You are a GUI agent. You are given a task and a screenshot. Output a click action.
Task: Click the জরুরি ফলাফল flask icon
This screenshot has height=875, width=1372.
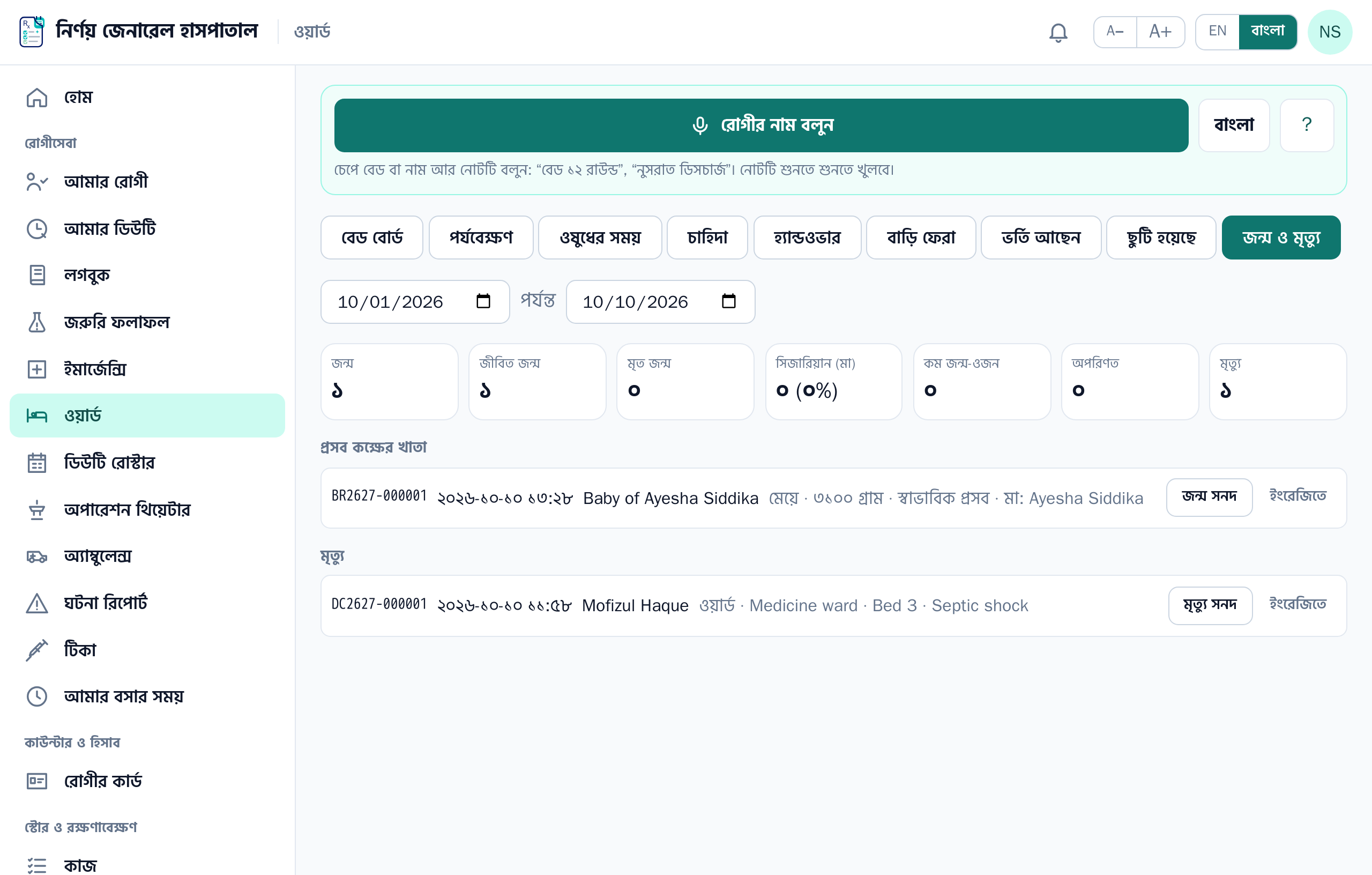[x=37, y=322]
